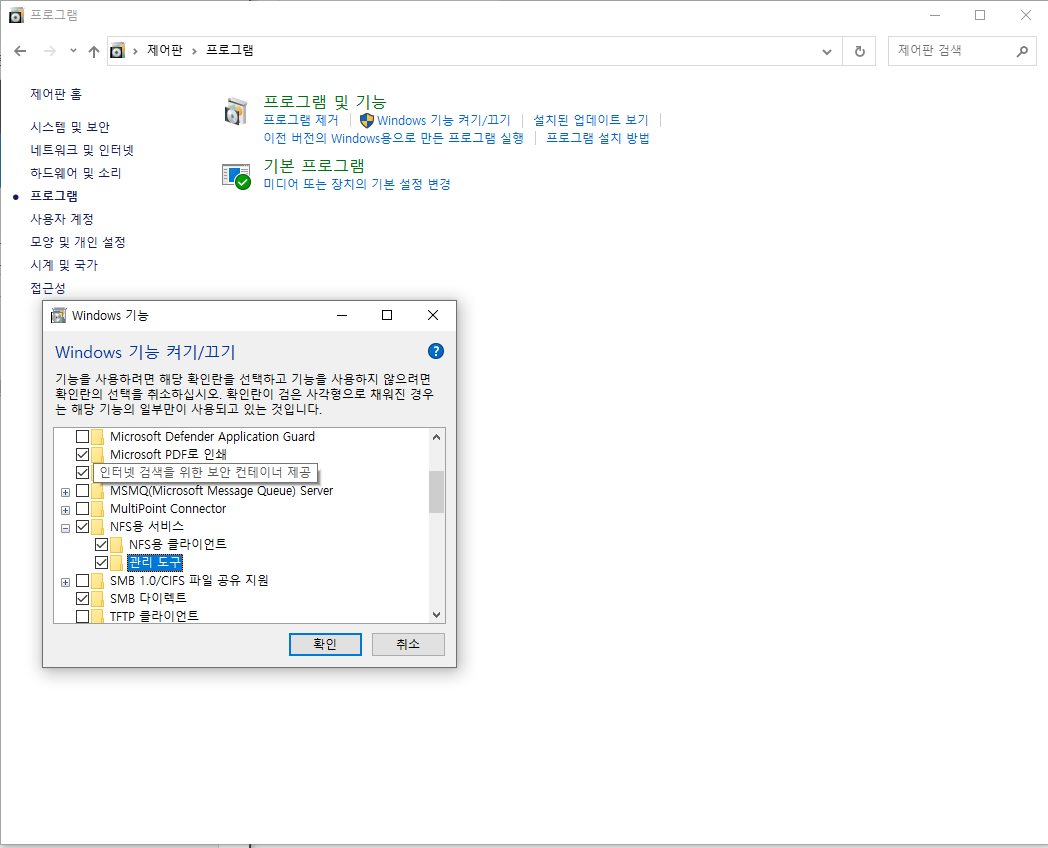Toggle TFTP 클라이언트 checkbox
Image resolution: width=1048 pixels, height=848 pixels.
pyautogui.click(x=82, y=616)
